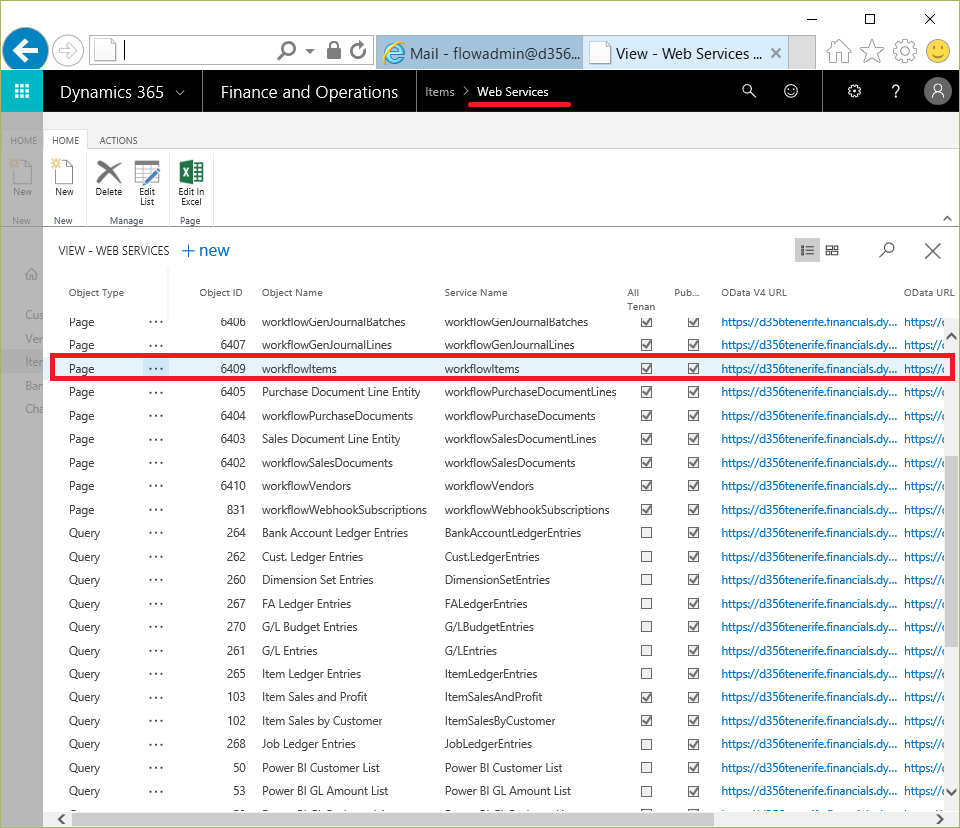Switch to tile view layout icon
960x828 pixels.
pos(832,250)
